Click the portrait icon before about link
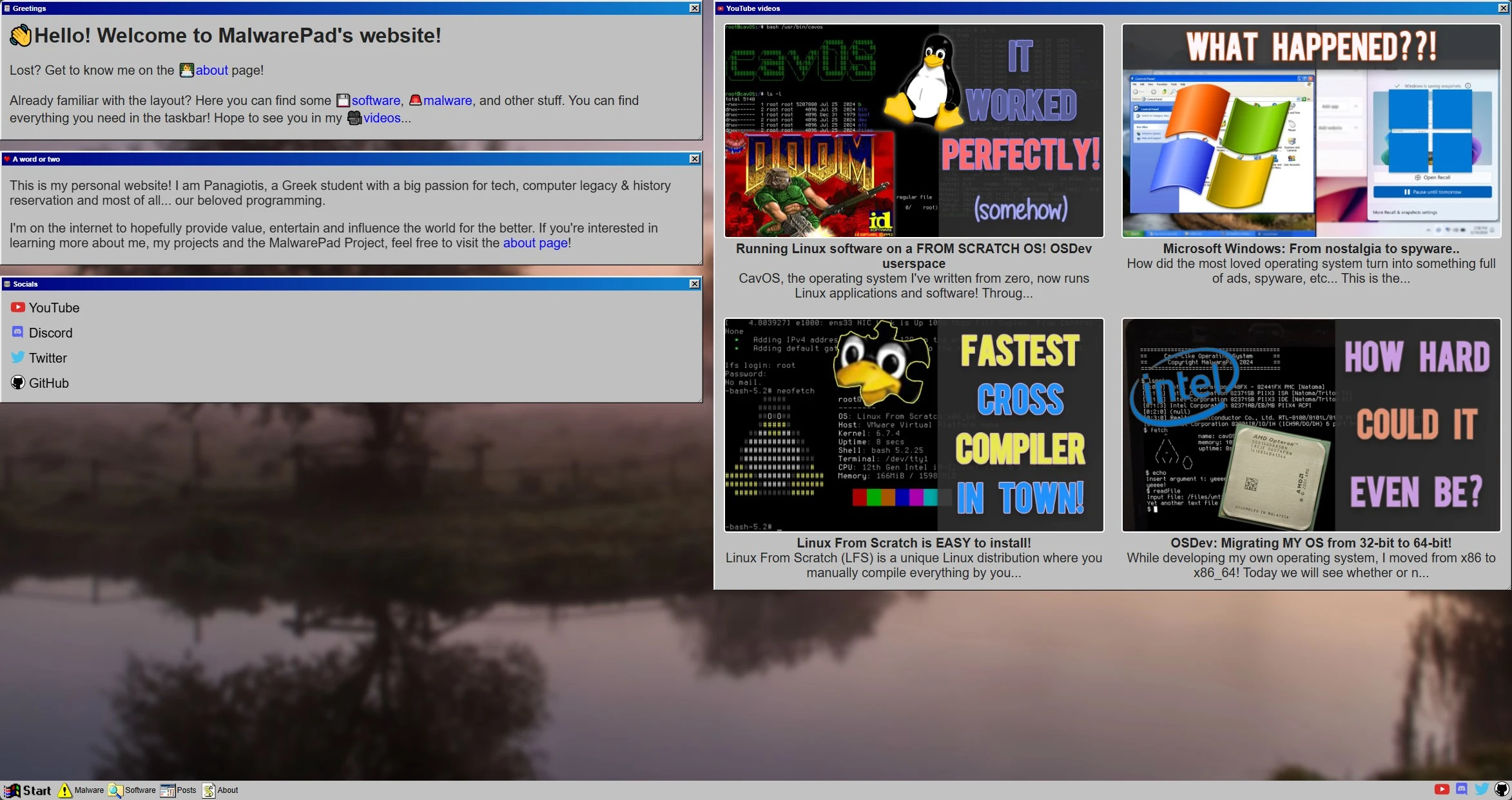This screenshot has height=800, width=1512. coord(187,70)
